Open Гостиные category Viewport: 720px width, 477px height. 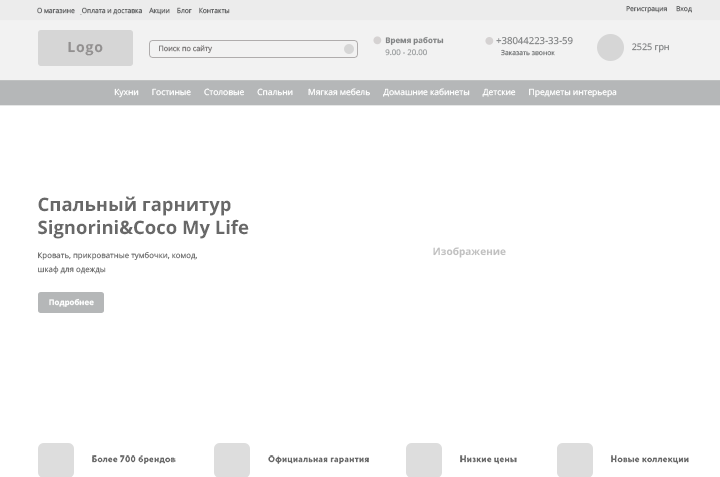171,92
